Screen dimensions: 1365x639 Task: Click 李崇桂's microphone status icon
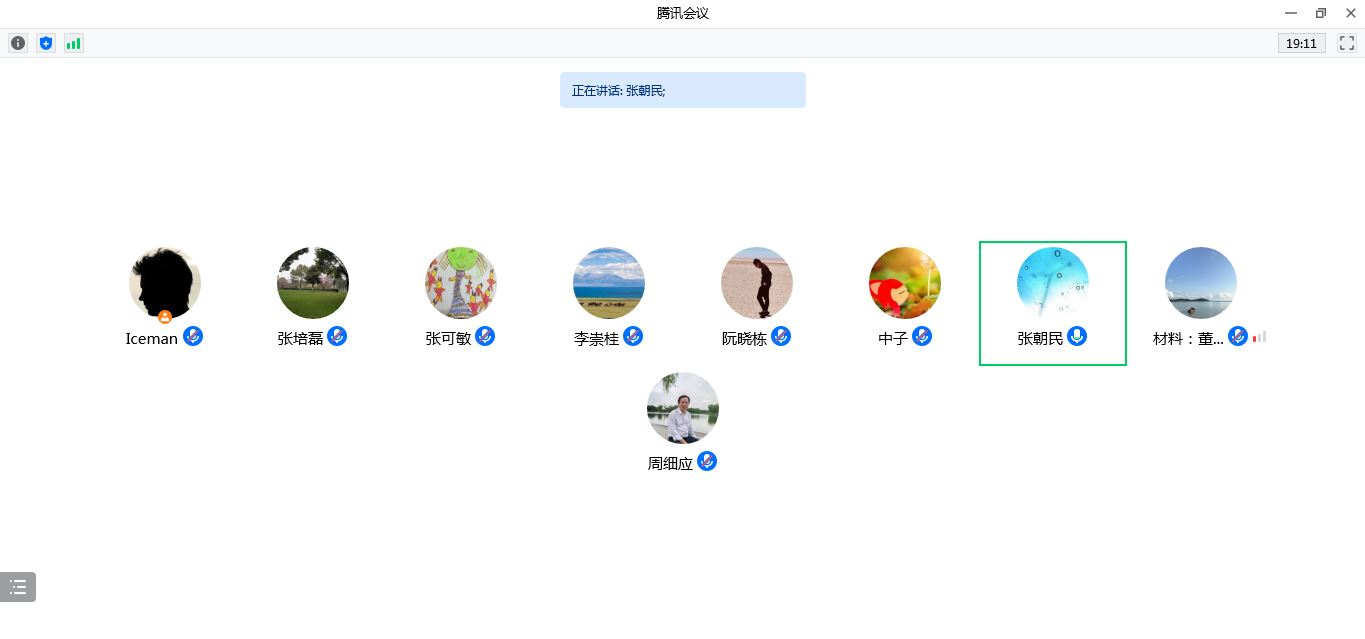(x=633, y=337)
